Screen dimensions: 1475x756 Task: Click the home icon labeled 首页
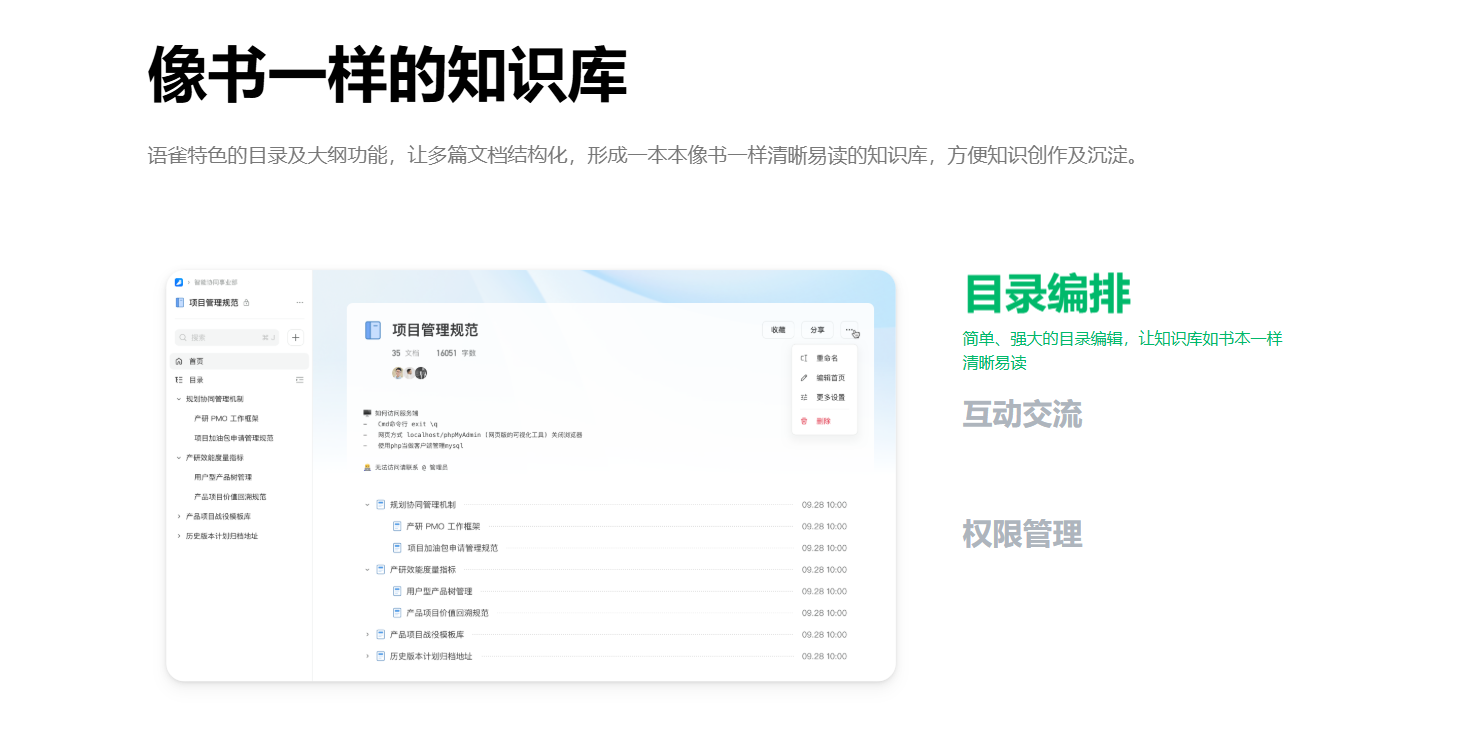179,361
